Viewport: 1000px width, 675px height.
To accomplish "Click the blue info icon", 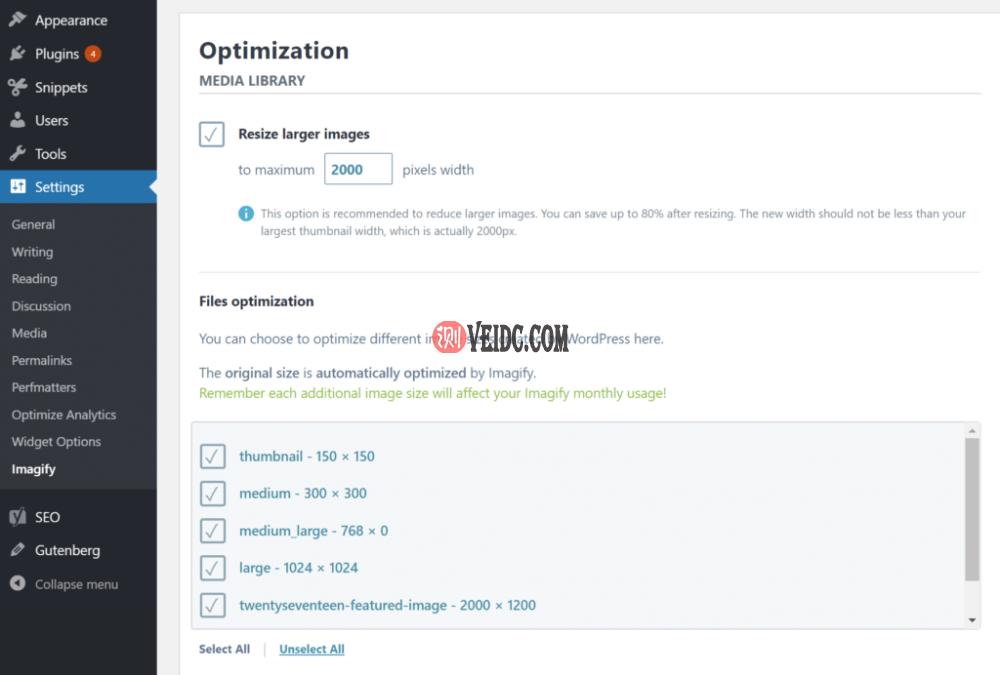I will pyautogui.click(x=246, y=214).
